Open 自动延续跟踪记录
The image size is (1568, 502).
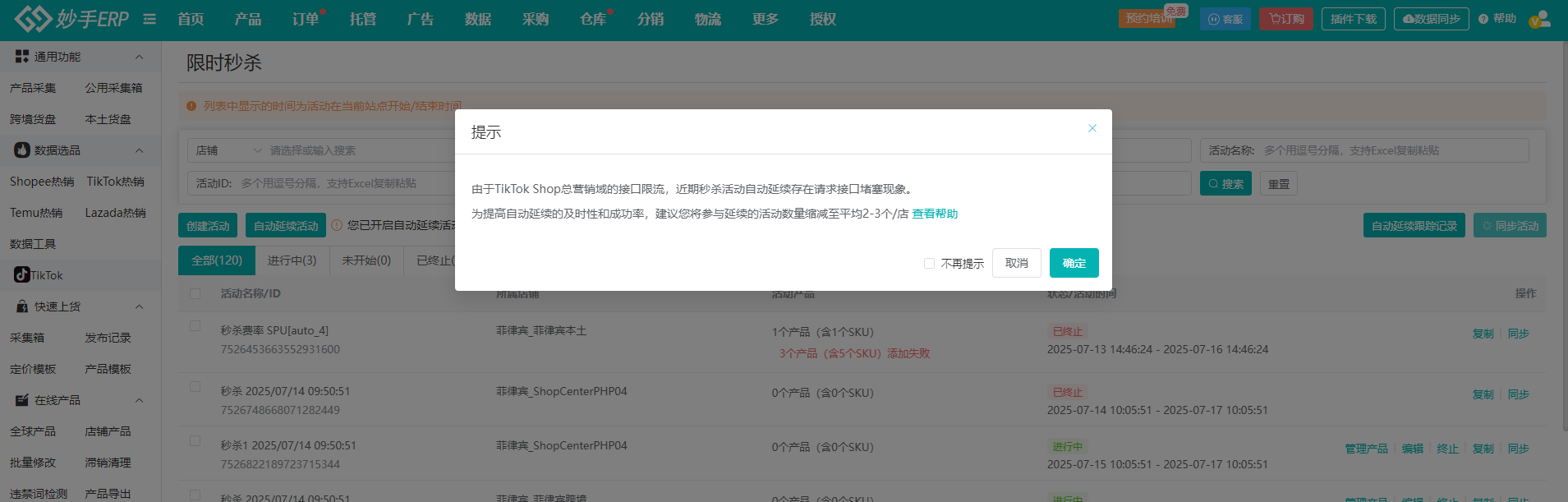(1414, 226)
